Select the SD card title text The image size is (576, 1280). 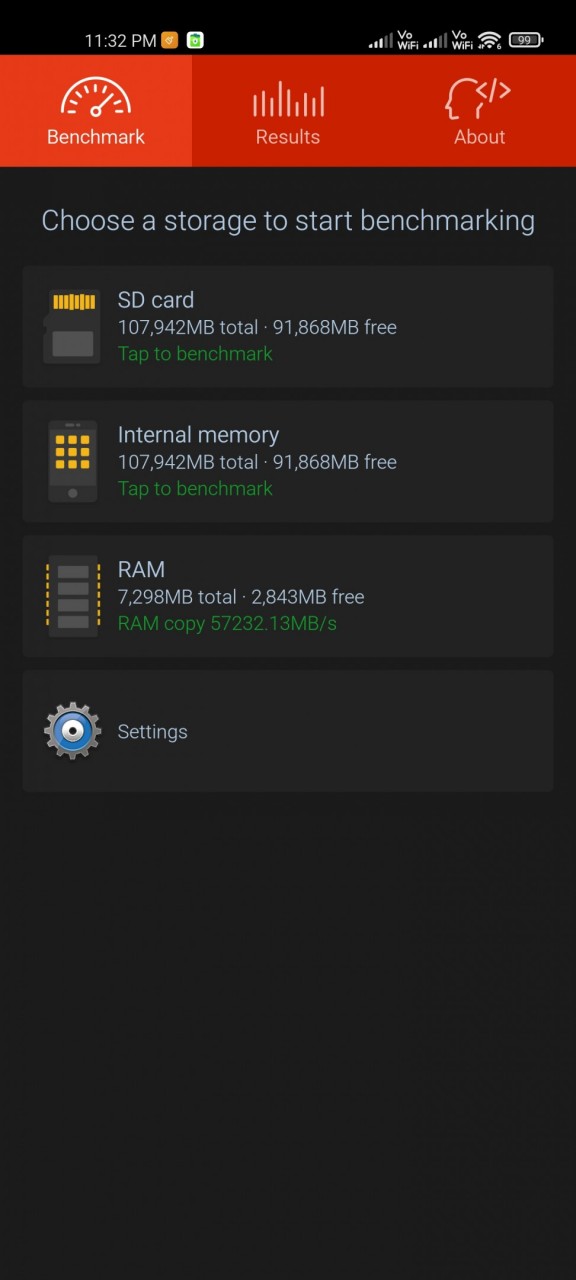tap(156, 300)
